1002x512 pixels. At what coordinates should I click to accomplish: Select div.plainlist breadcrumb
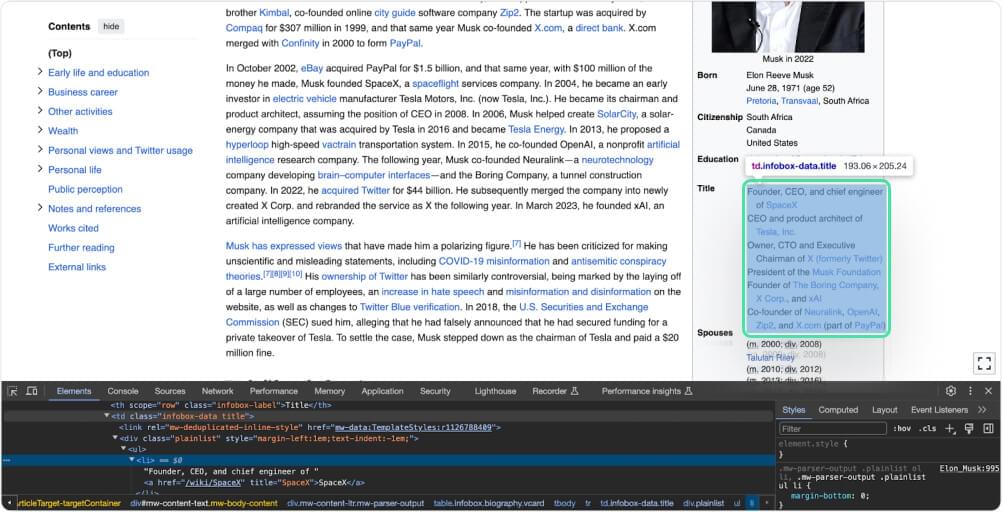[704, 504]
